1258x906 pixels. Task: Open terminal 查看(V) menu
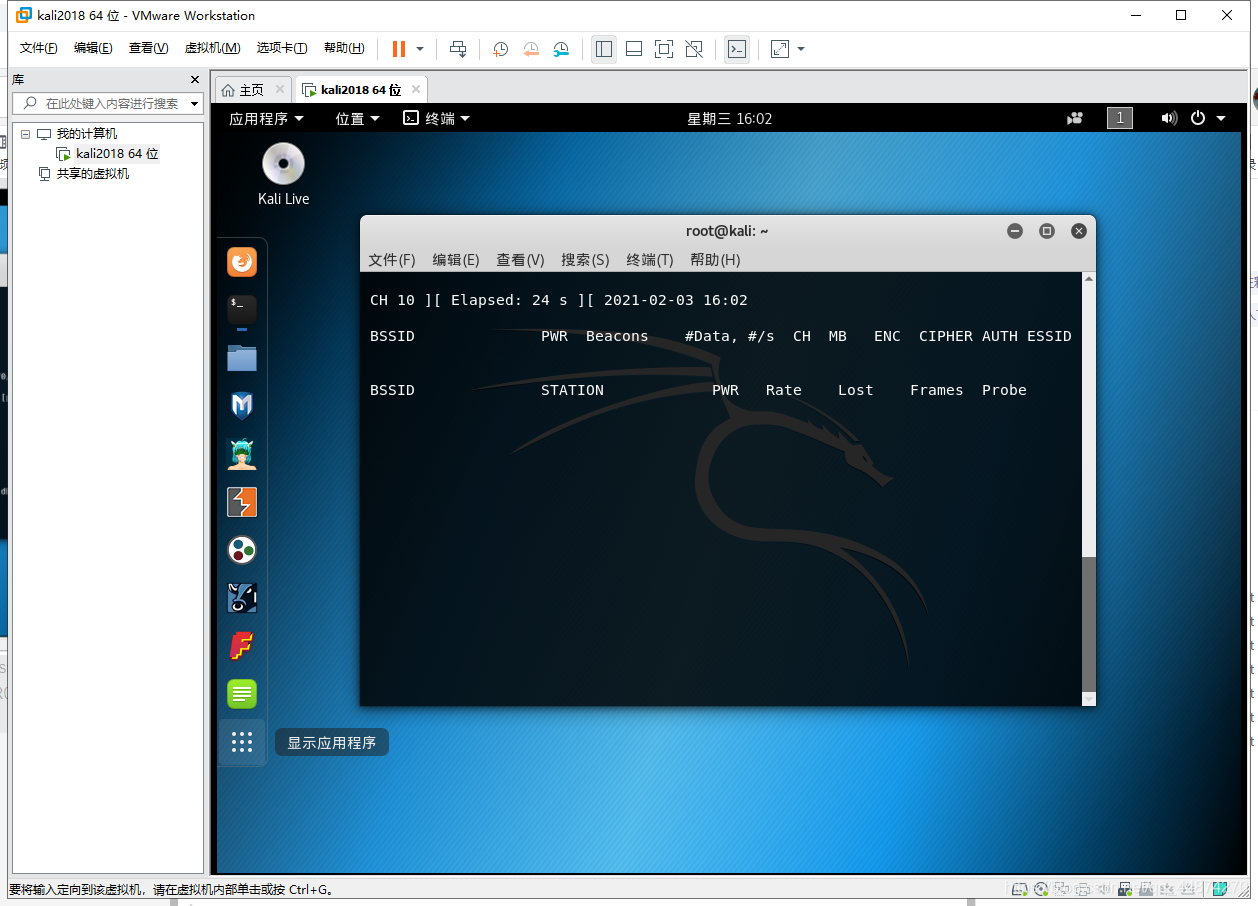pos(520,260)
